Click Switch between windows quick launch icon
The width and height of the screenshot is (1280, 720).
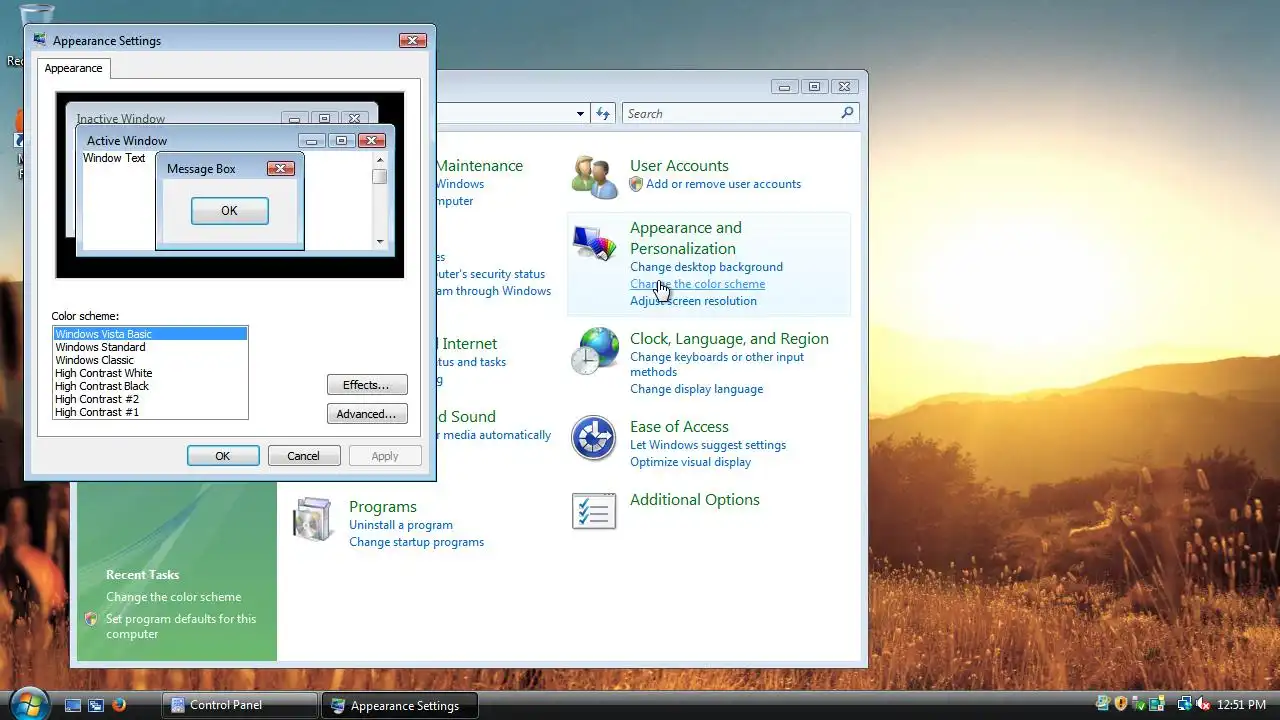point(96,705)
